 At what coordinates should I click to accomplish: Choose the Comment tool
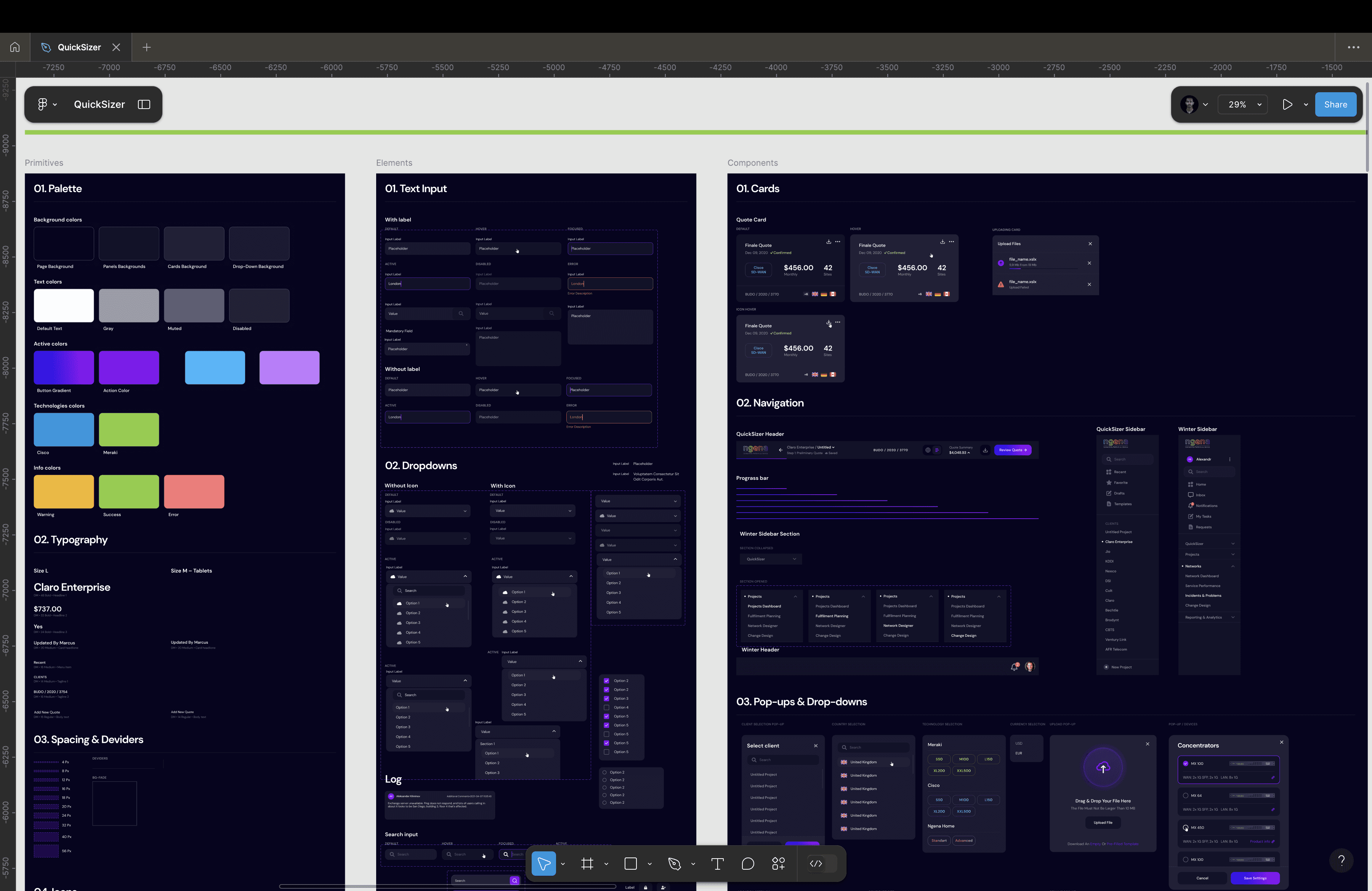tap(748, 863)
